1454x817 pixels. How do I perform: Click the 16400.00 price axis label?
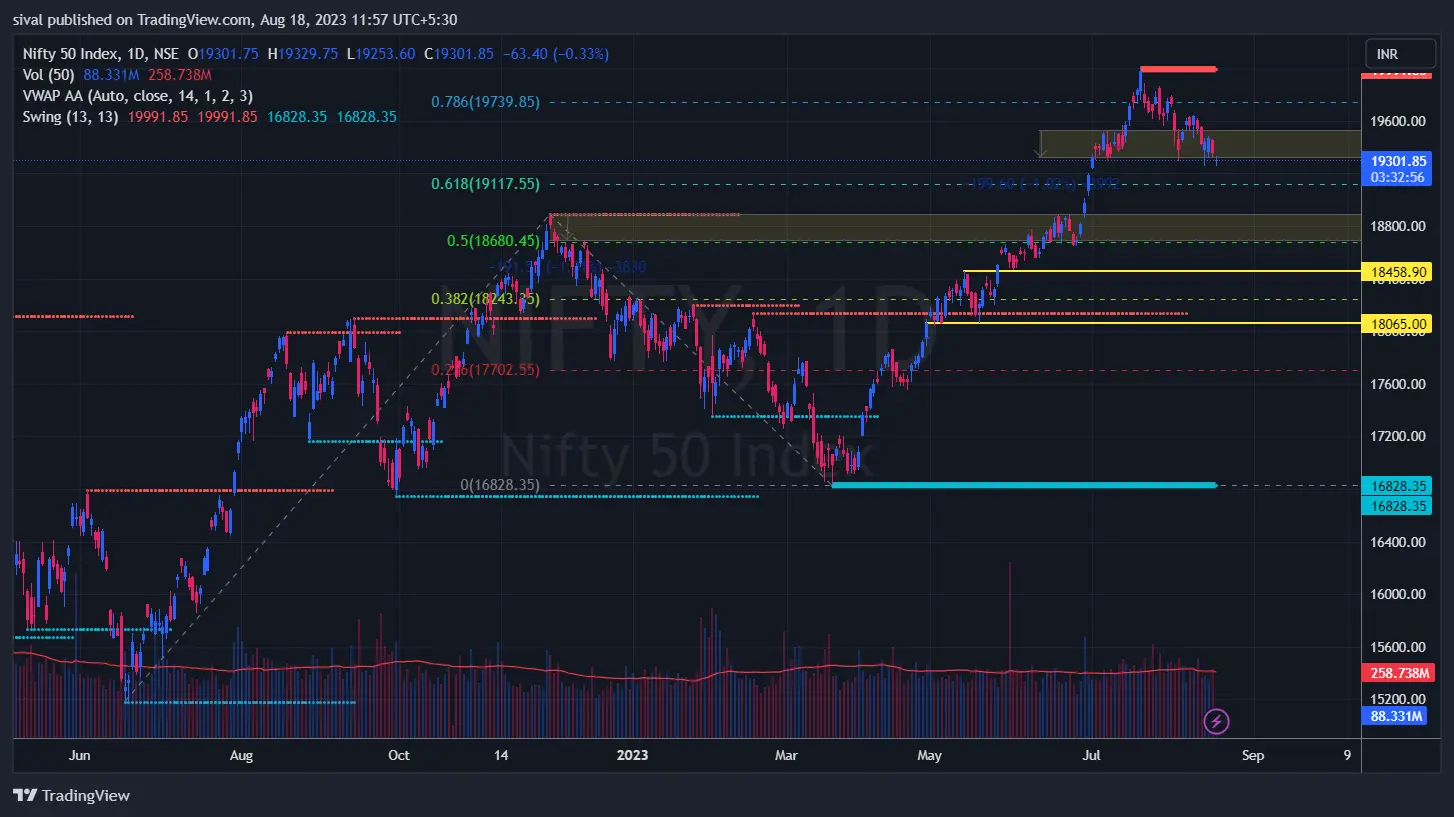pos(1398,542)
